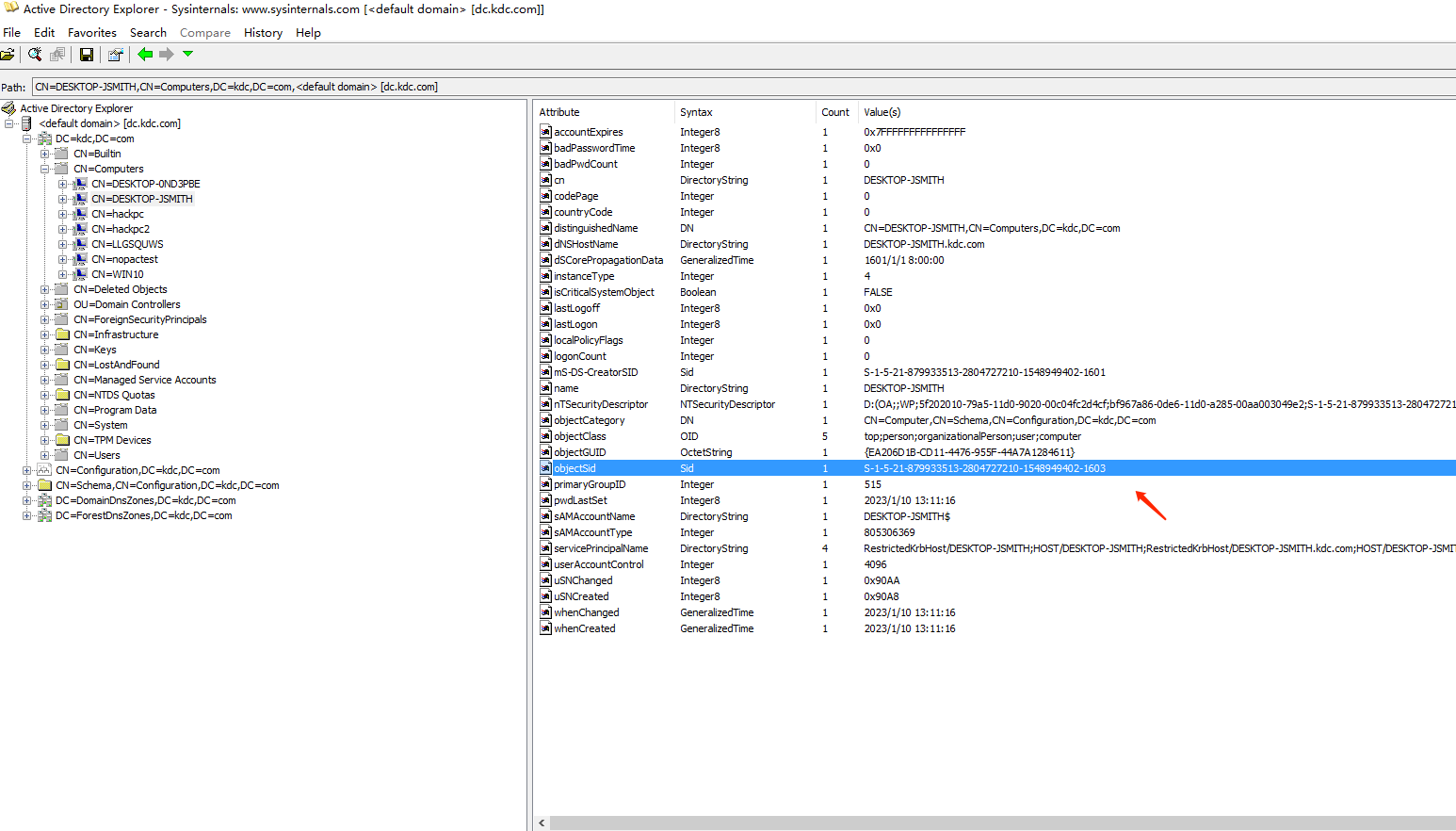This screenshot has width=1456, height=831.
Task: Select the sAMAccountName attribute row
Action: pyautogui.click(x=995, y=516)
